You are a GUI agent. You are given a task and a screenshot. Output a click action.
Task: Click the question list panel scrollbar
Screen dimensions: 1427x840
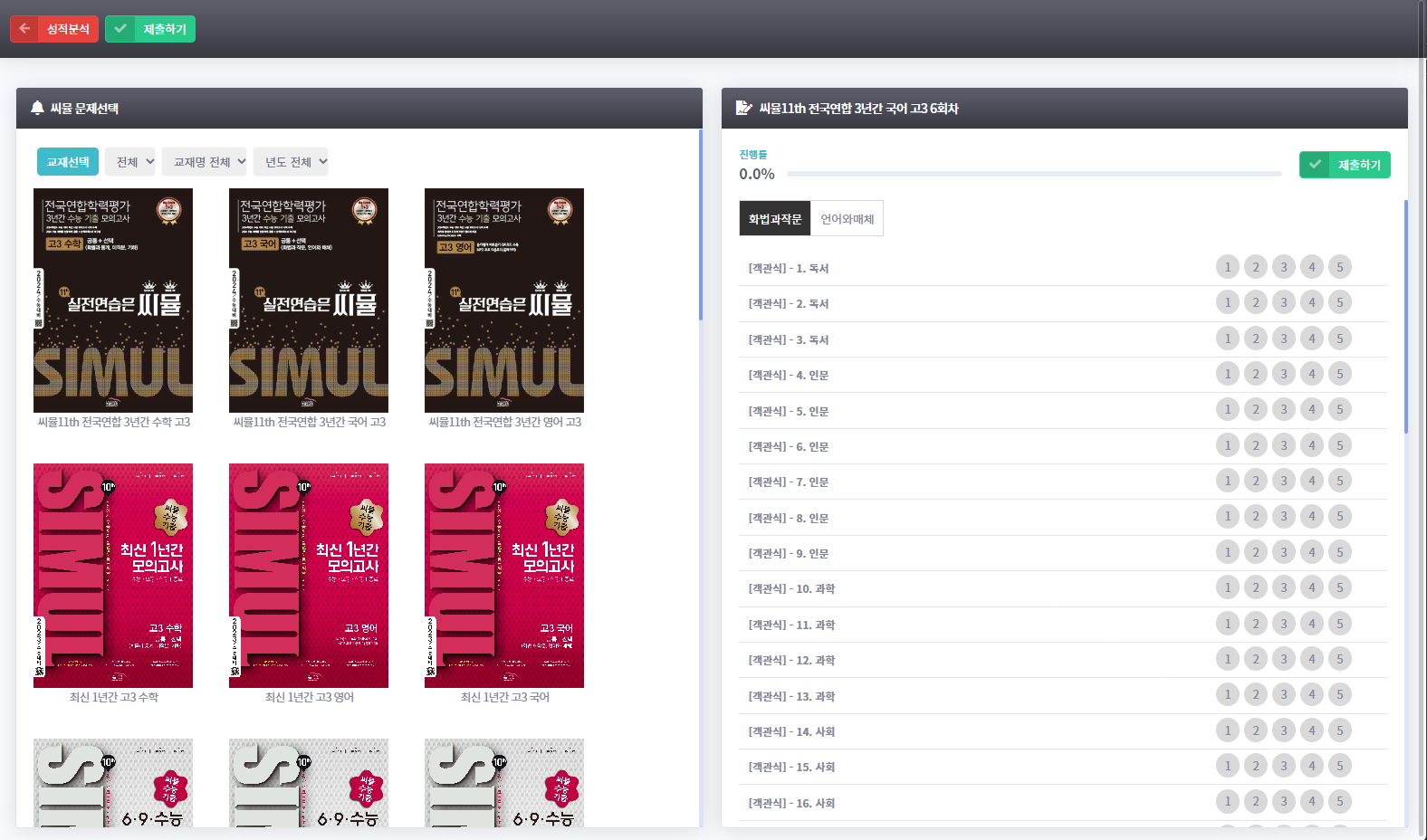tap(1406, 317)
